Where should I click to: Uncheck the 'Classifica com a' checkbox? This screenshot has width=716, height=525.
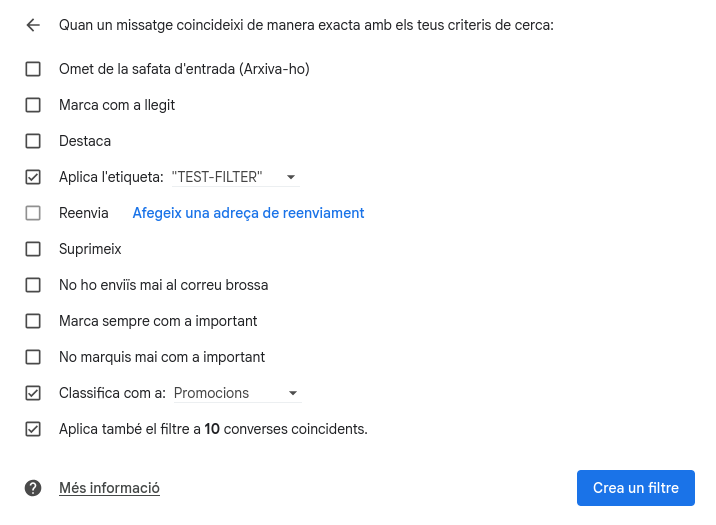[x=33, y=393]
